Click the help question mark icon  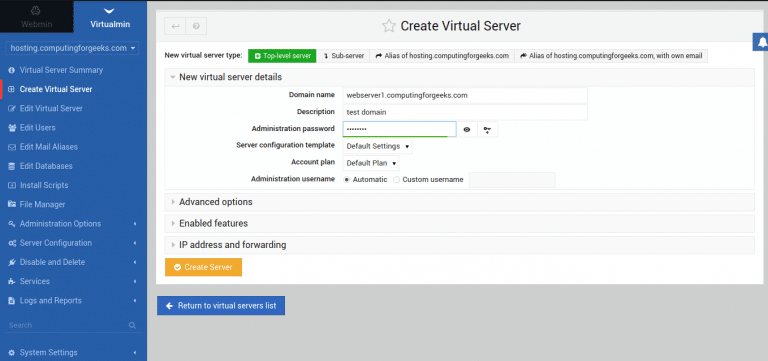point(196,26)
